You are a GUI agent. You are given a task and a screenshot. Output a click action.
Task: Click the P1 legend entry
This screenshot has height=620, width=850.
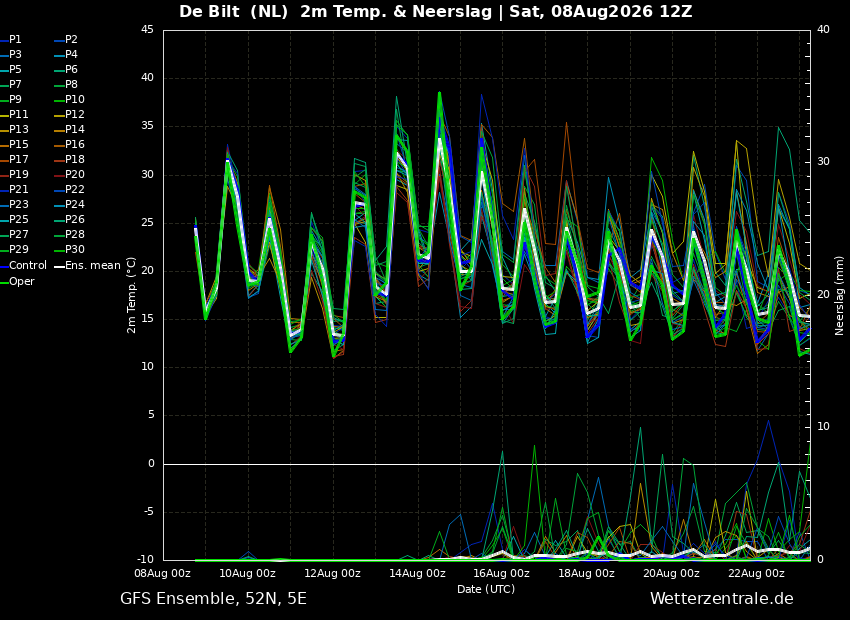[x=11, y=40]
